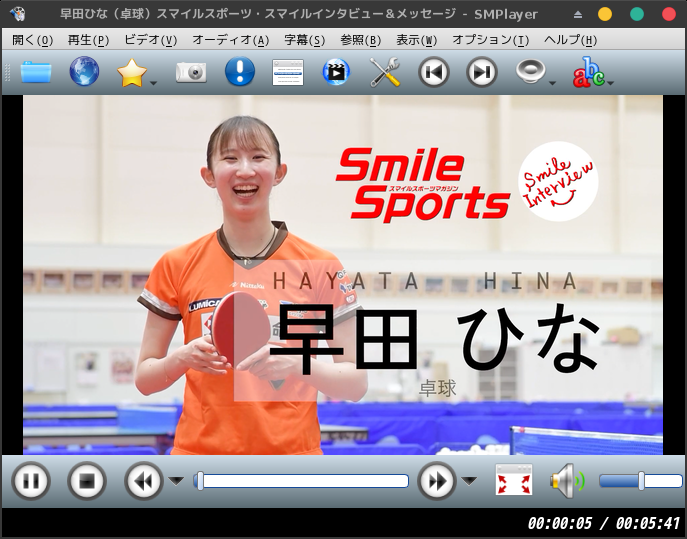This screenshot has width=687, height=539.
Task: Stop the video playback
Action: click(x=87, y=481)
